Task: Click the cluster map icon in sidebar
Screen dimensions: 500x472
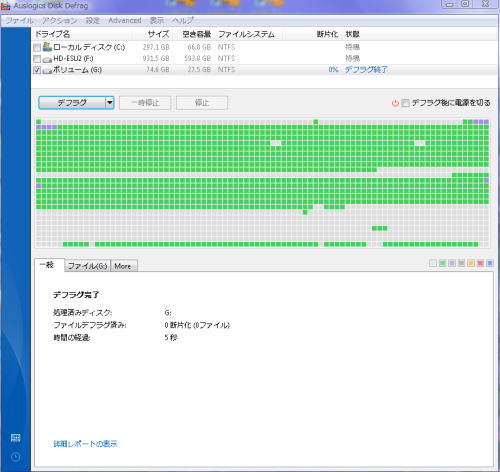Action: [x=15, y=438]
